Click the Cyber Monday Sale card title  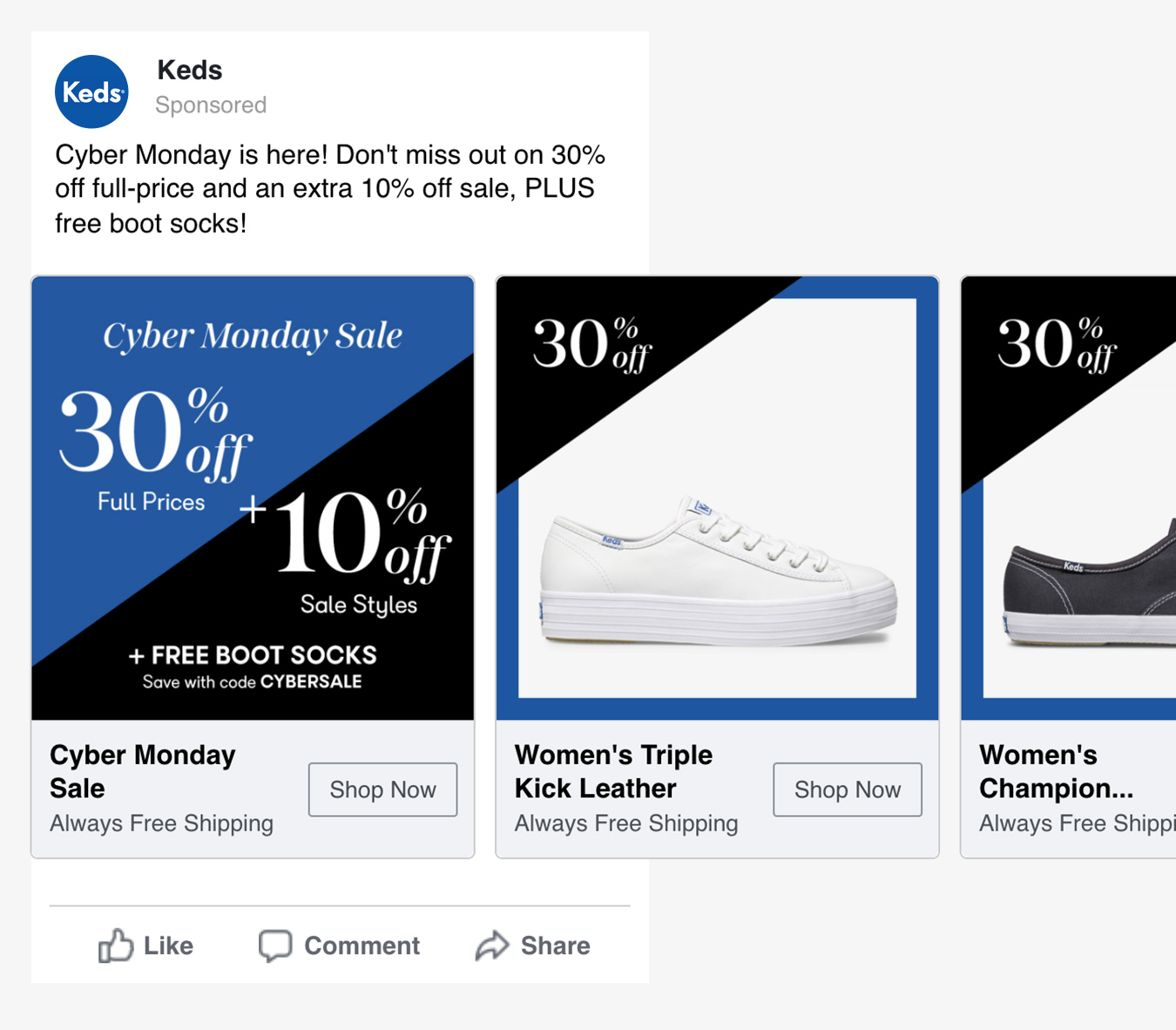point(143,771)
